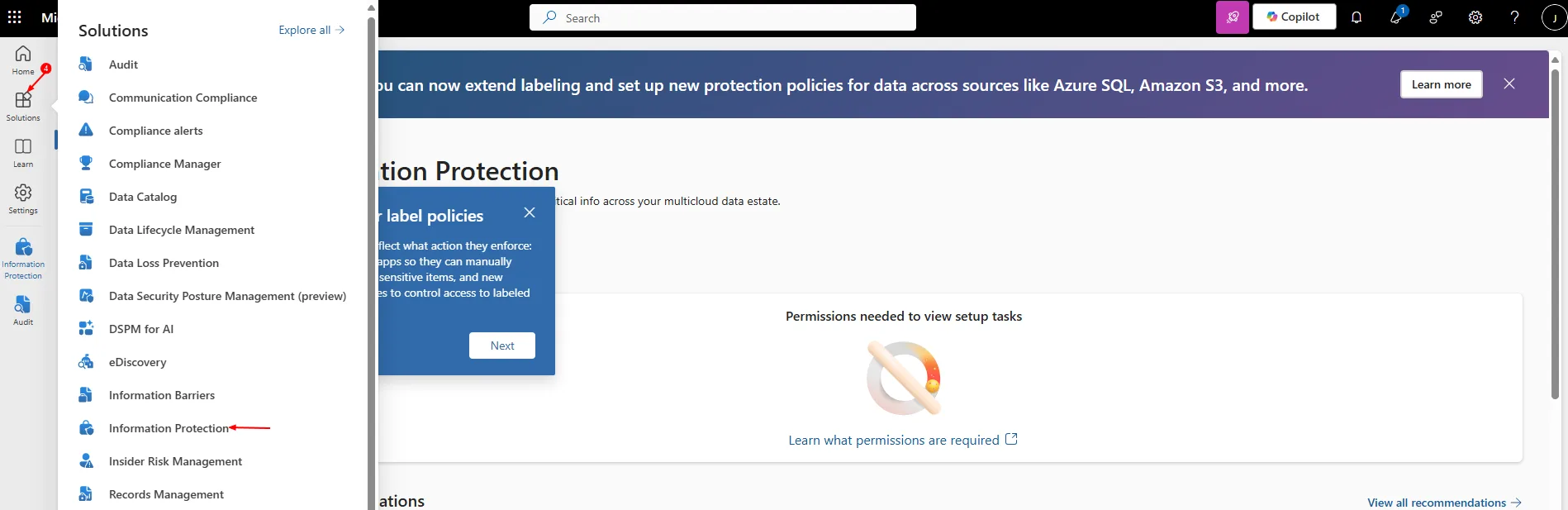Click the Explore all link
This screenshot has width=1568, height=510.
tap(311, 30)
